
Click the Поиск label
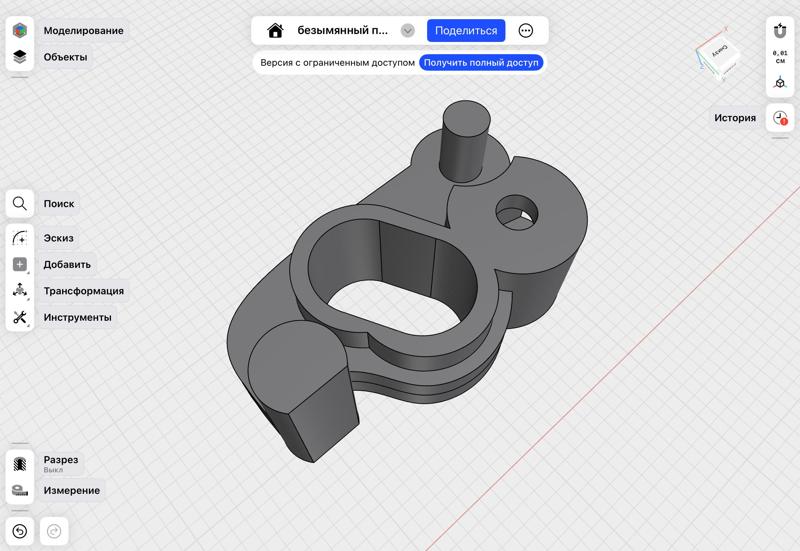tap(59, 203)
